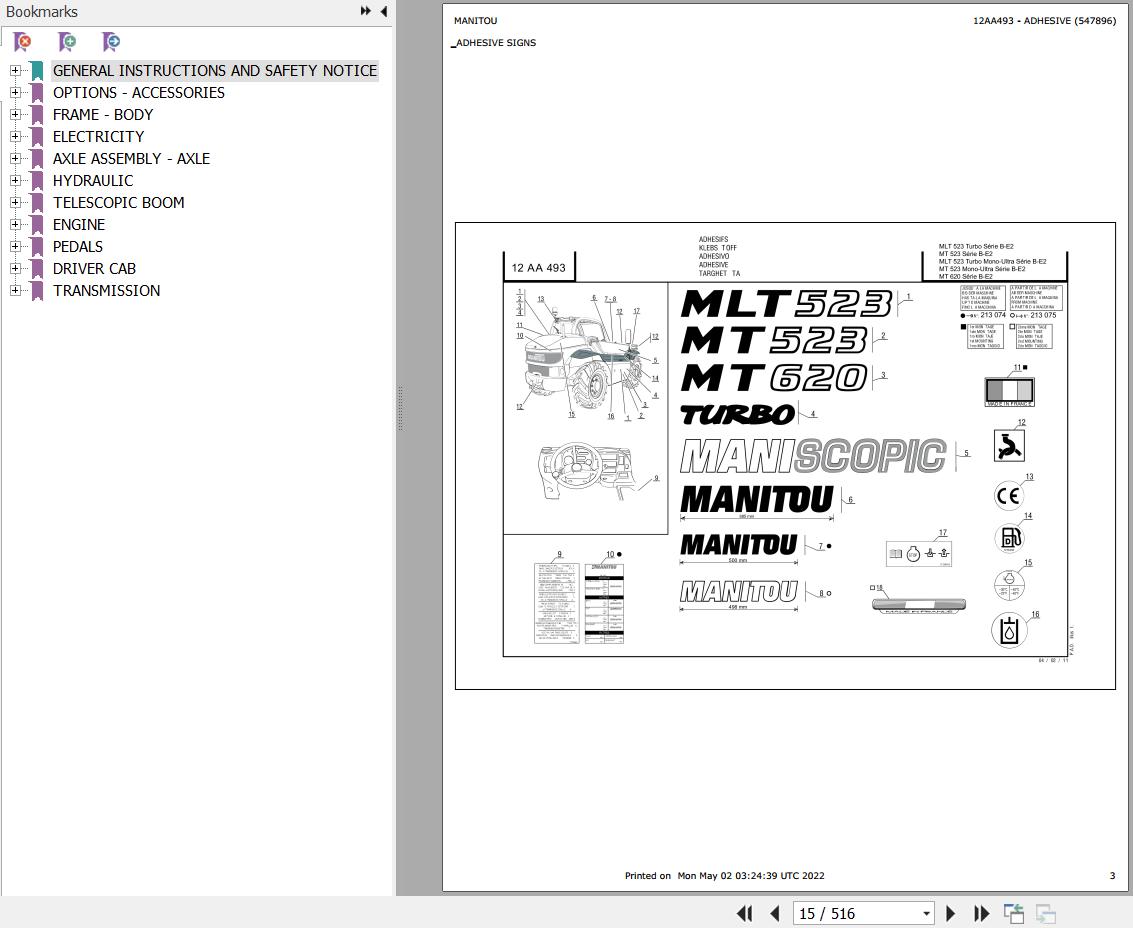This screenshot has height=928, width=1133.
Task: Open the page number dropdown
Action: 926,914
